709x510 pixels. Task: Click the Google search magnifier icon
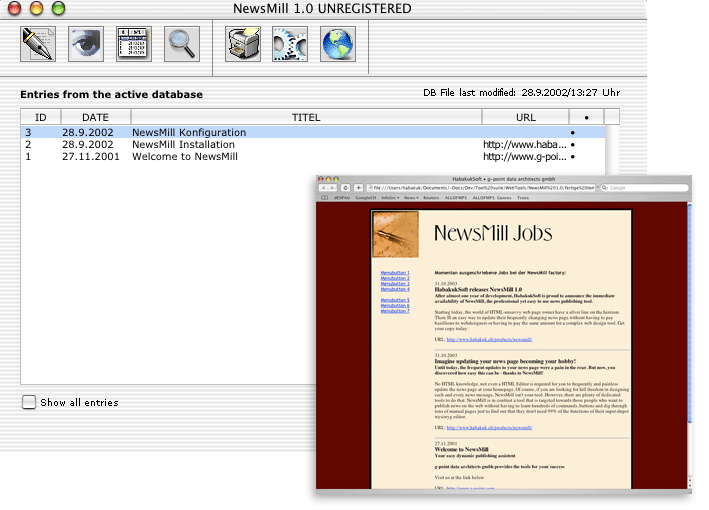pos(605,188)
